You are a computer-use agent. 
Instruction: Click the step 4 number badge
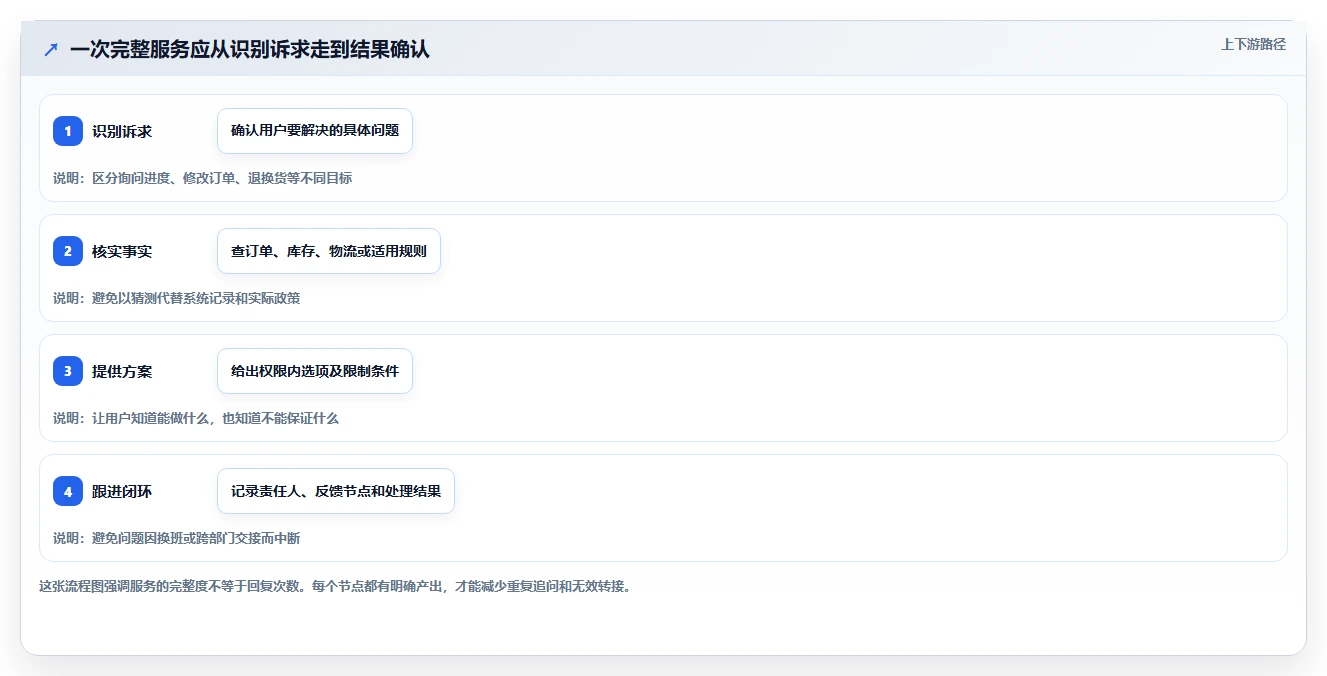coord(68,491)
